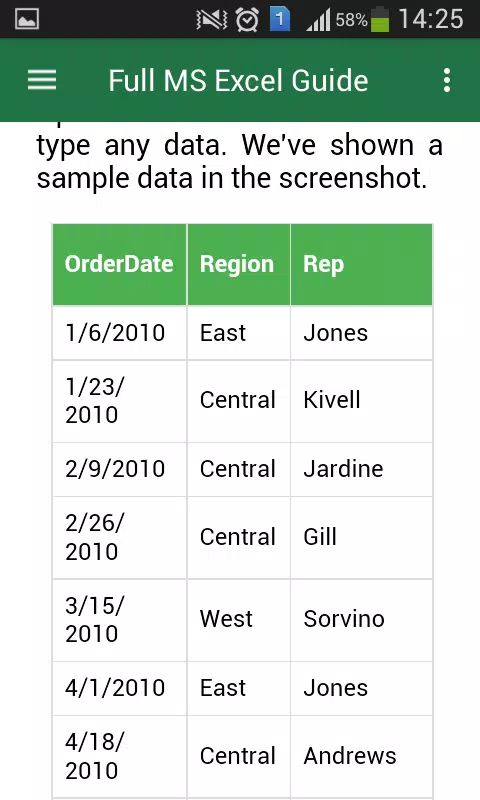
Task: Tap the alarm clock status icon
Action: pos(247,20)
